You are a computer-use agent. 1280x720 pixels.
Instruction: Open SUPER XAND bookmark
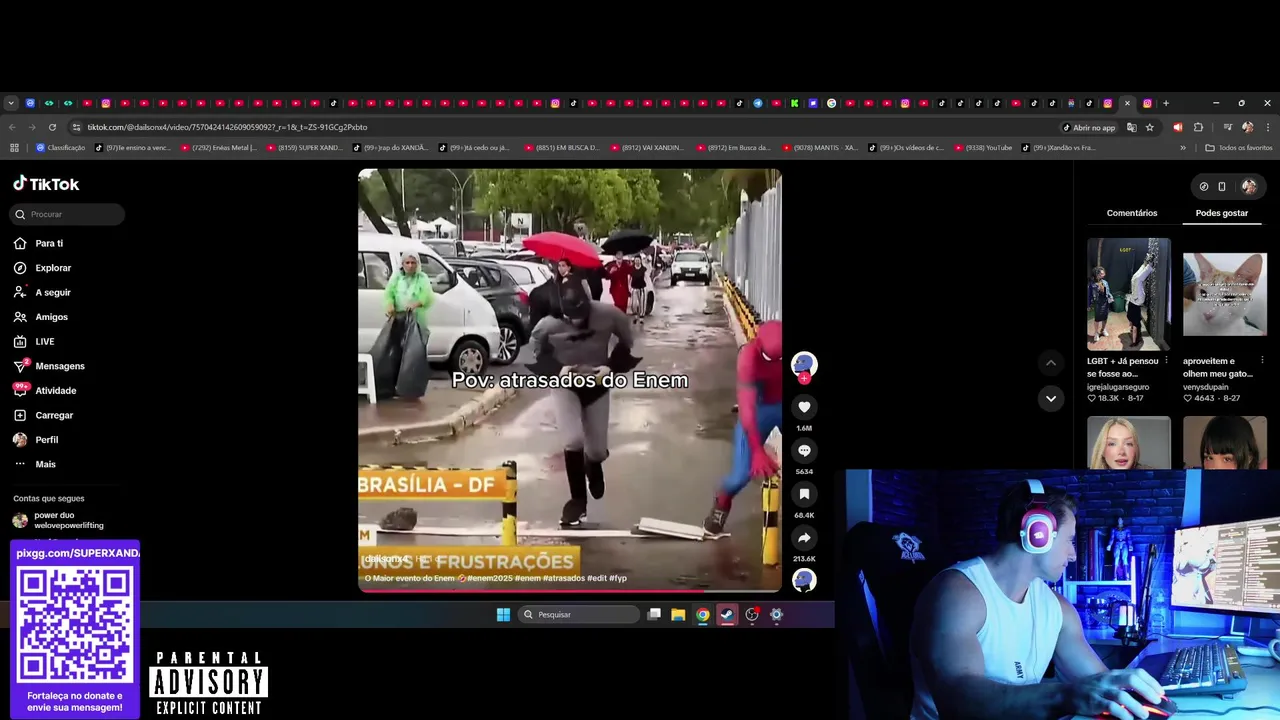point(305,148)
